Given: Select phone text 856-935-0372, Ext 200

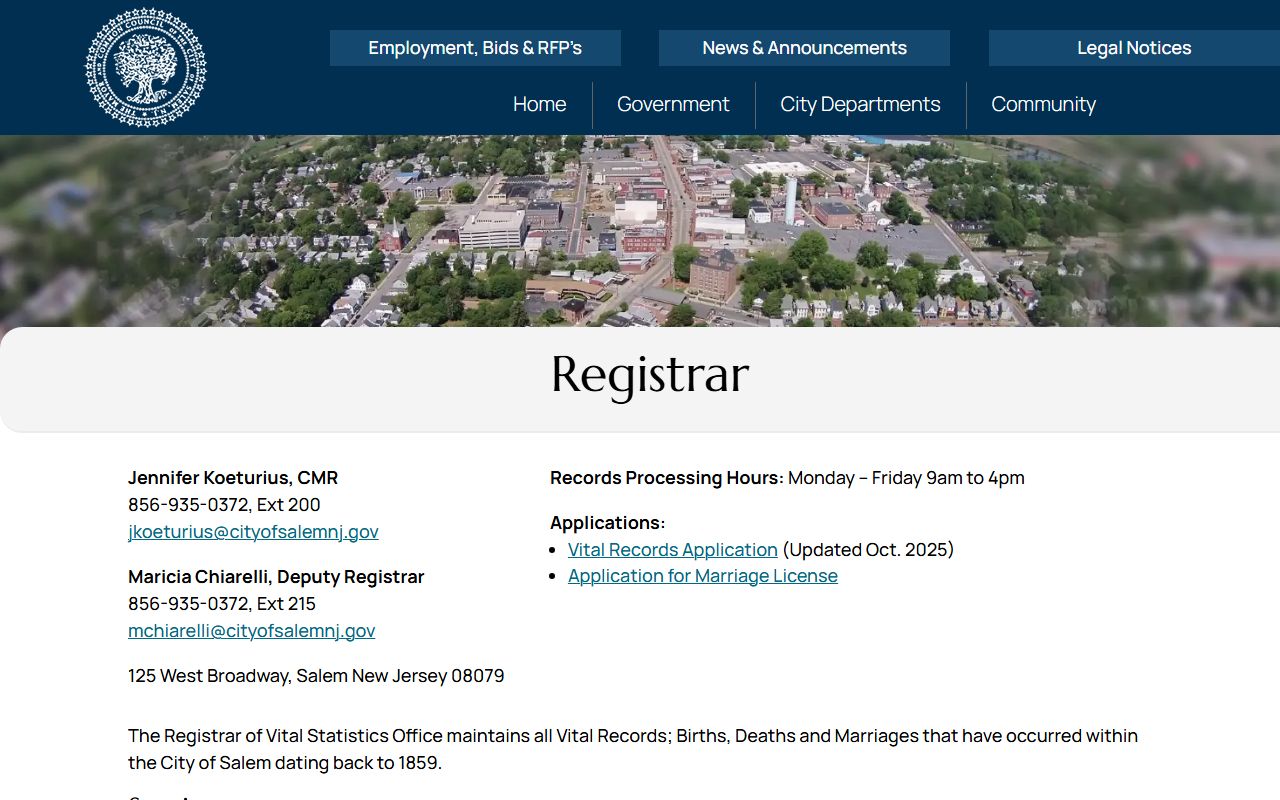Looking at the screenshot, I should click(x=224, y=505).
